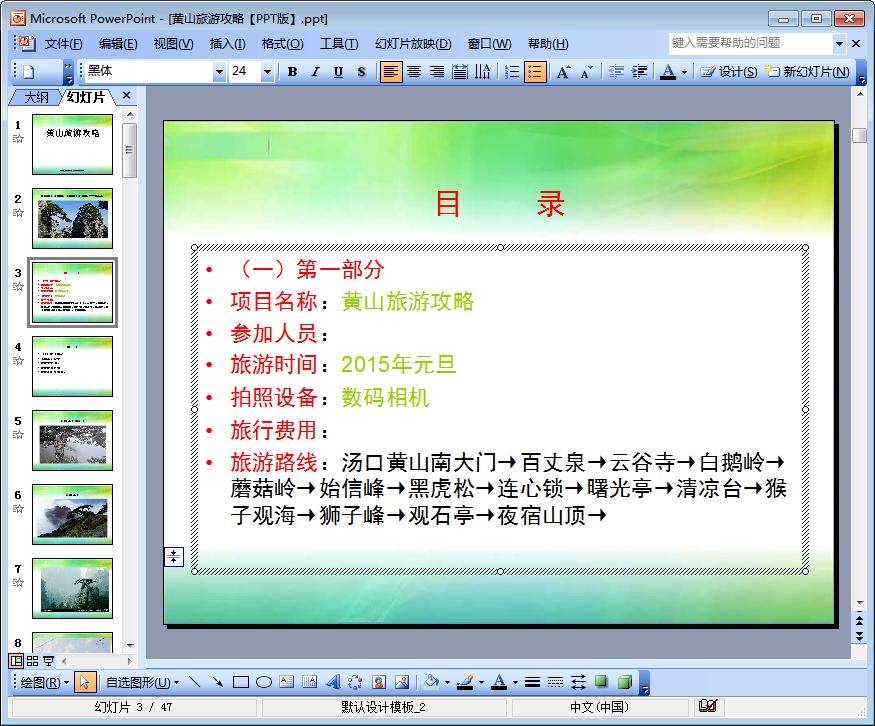
Task: Open the 编辑(E) menu
Action: [118, 44]
